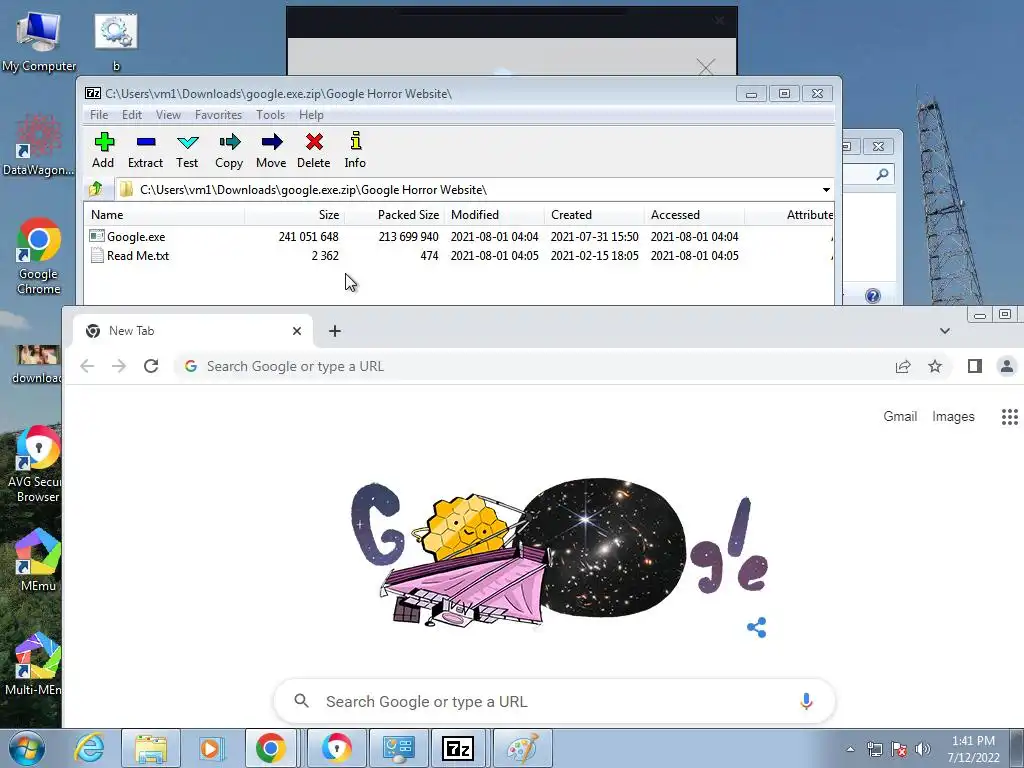Open the View menu in 7-Zip
Image resolution: width=1024 pixels, height=768 pixels.
tap(168, 115)
